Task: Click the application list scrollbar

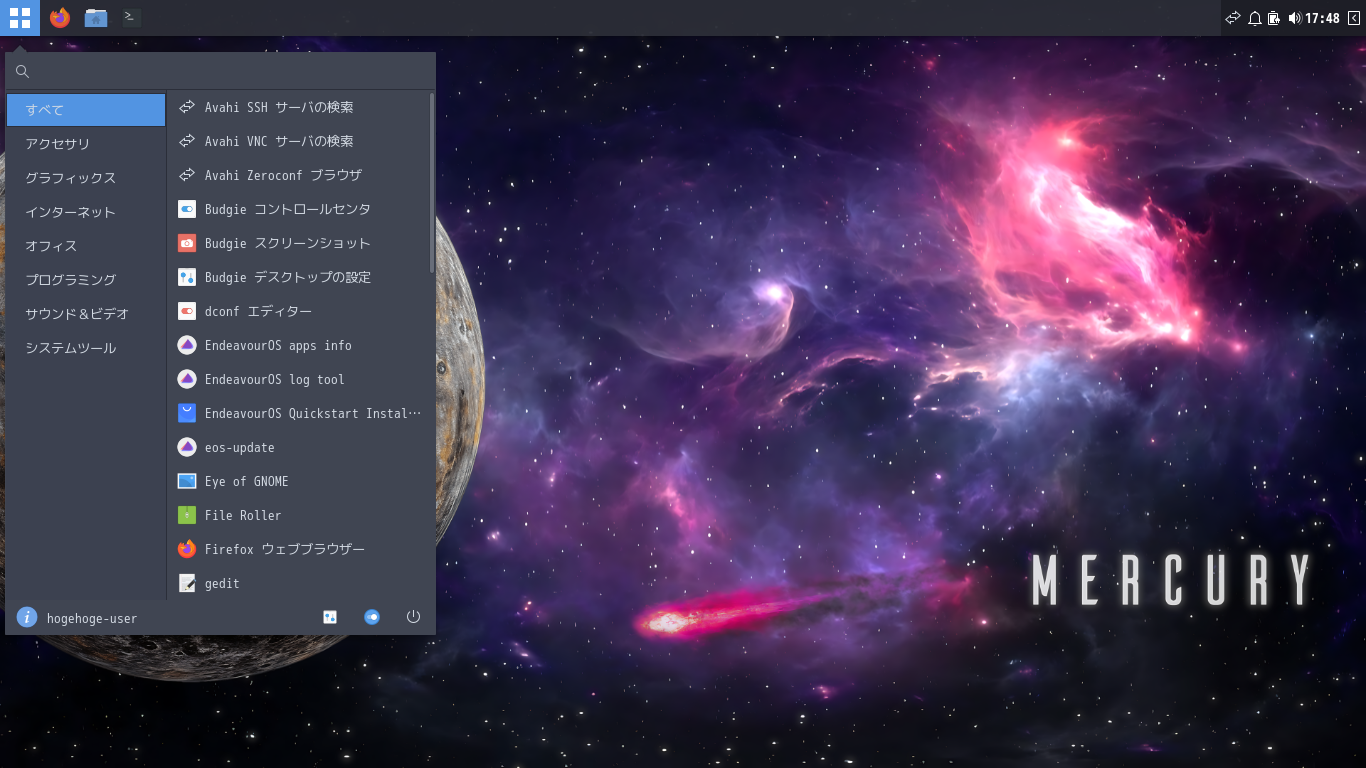Action: (432, 183)
